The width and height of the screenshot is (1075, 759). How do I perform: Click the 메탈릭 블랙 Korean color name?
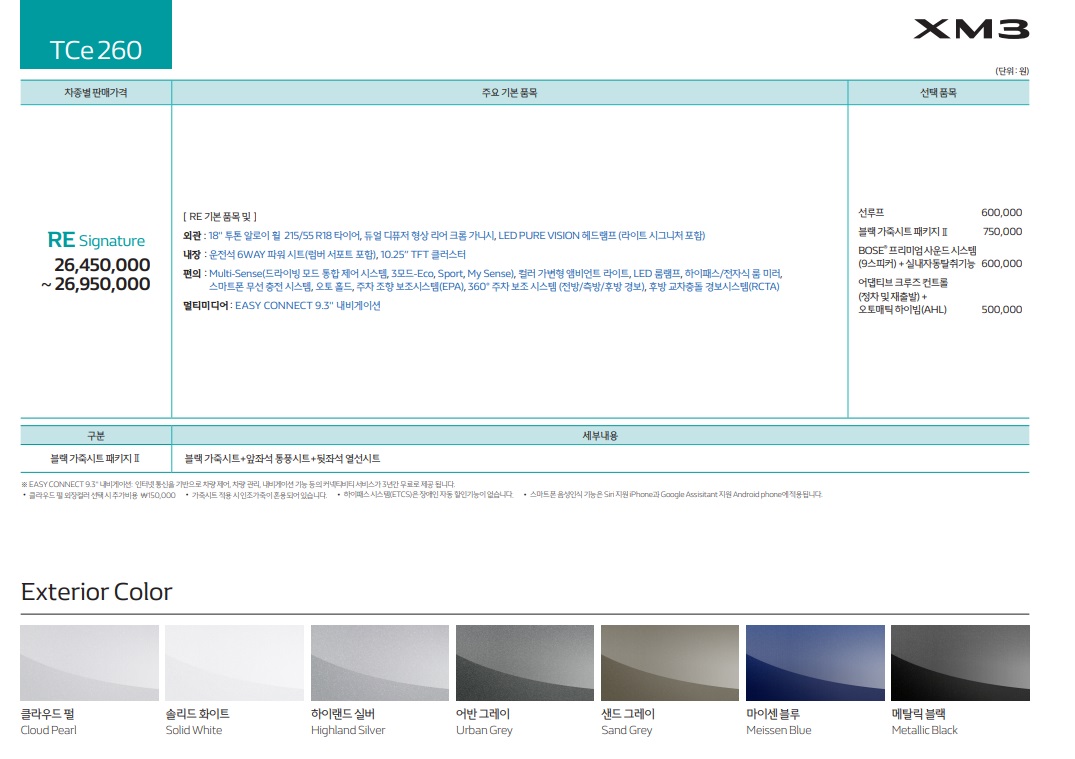pyautogui.click(x=919, y=714)
